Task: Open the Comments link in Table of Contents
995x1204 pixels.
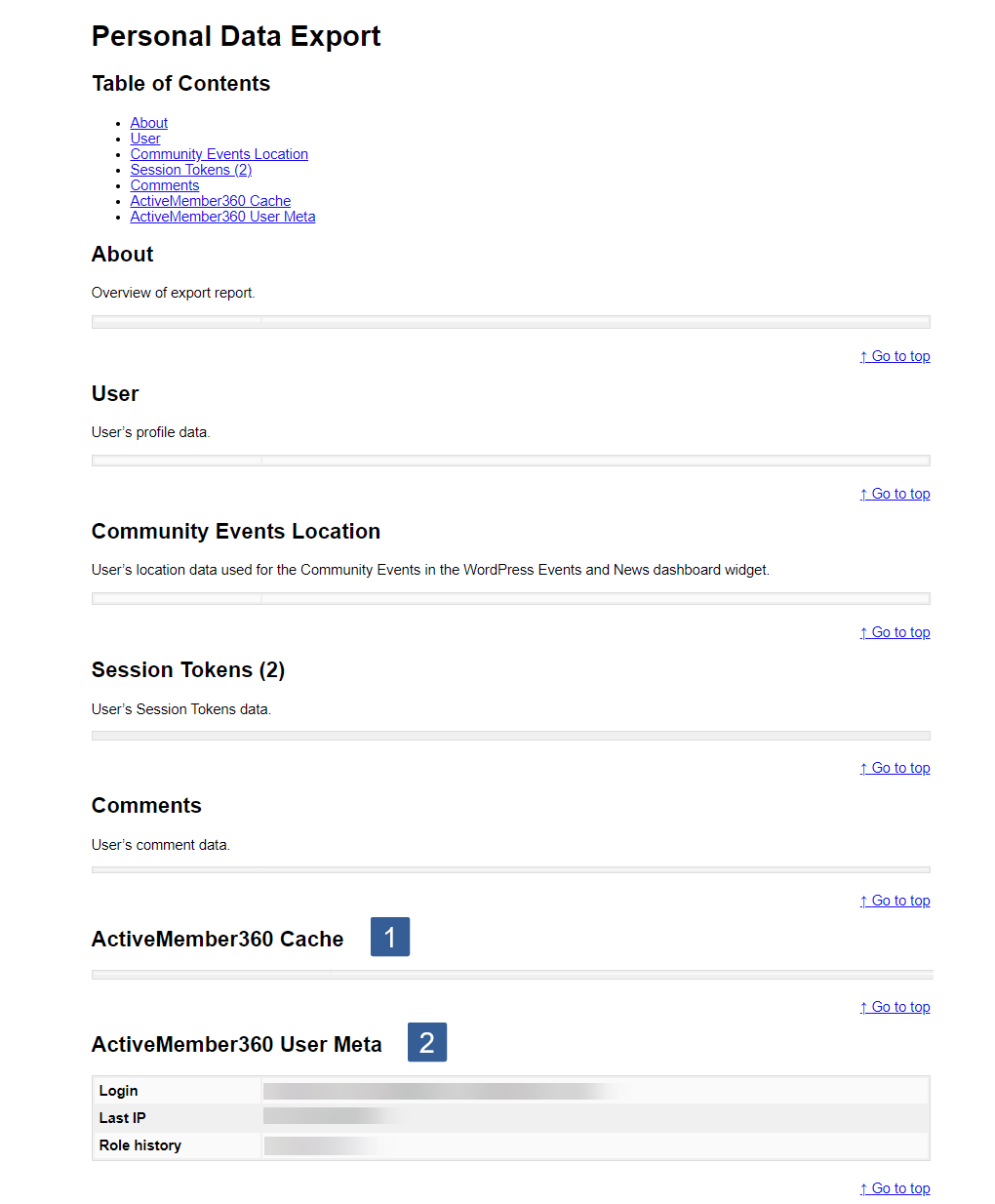Action: tap(164, 184)
